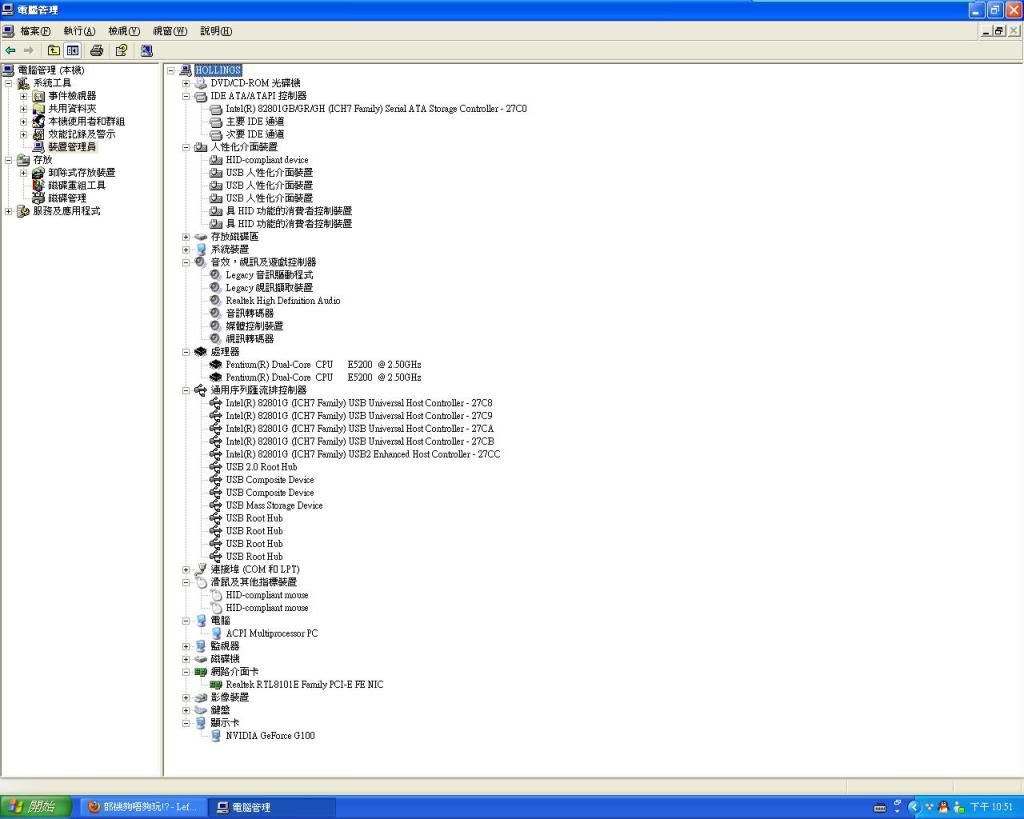1024x819 pixels.
Task: Expand the 事件檢視器 node in left tree
Action: 24,96
